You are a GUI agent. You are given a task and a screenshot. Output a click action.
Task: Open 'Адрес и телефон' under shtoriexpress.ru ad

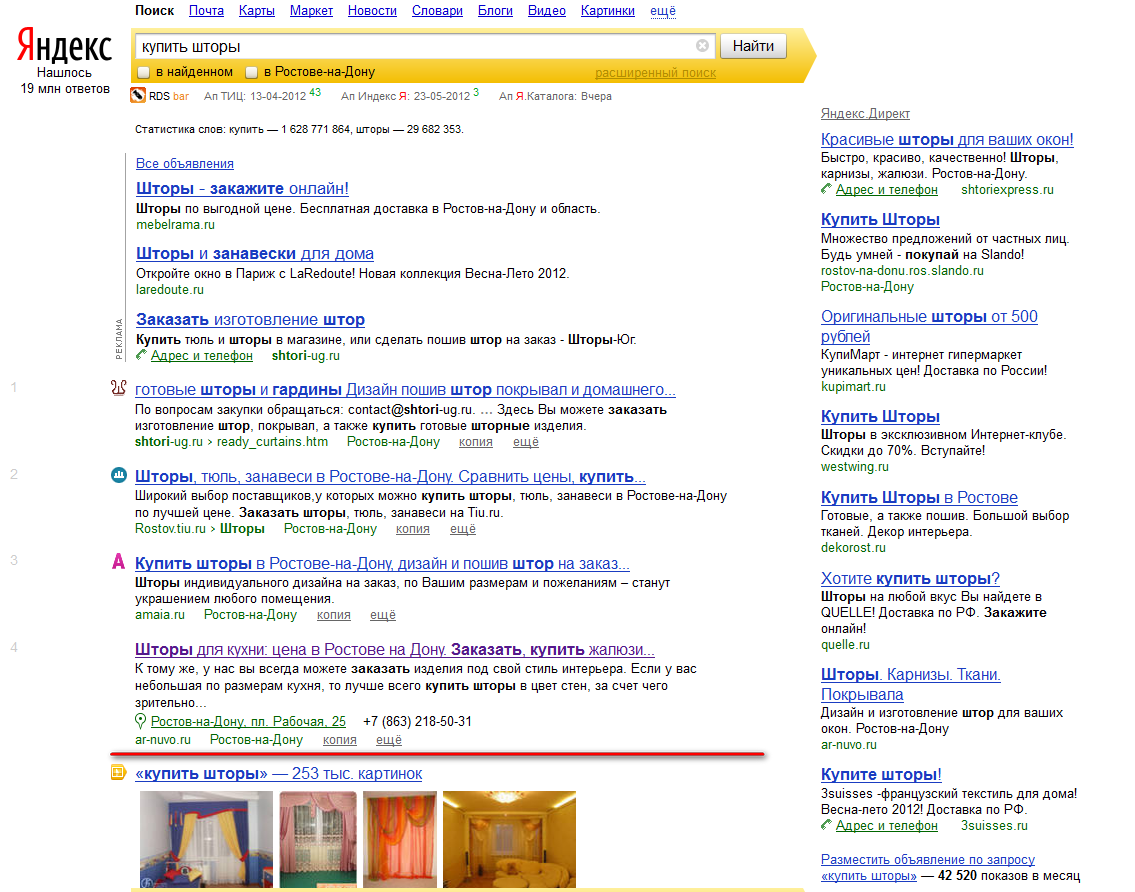(887, 190)
